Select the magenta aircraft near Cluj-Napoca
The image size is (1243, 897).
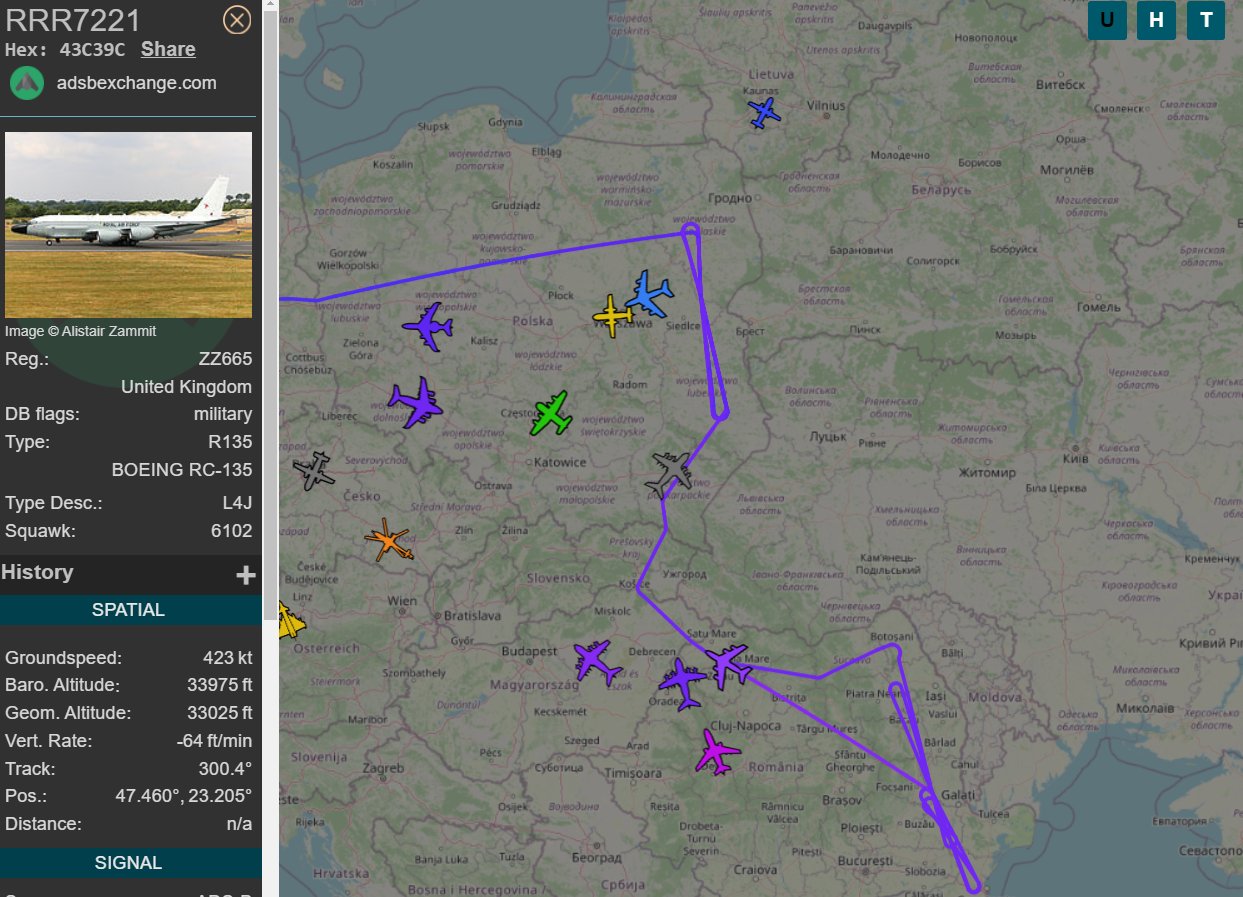tap(717, 752)
